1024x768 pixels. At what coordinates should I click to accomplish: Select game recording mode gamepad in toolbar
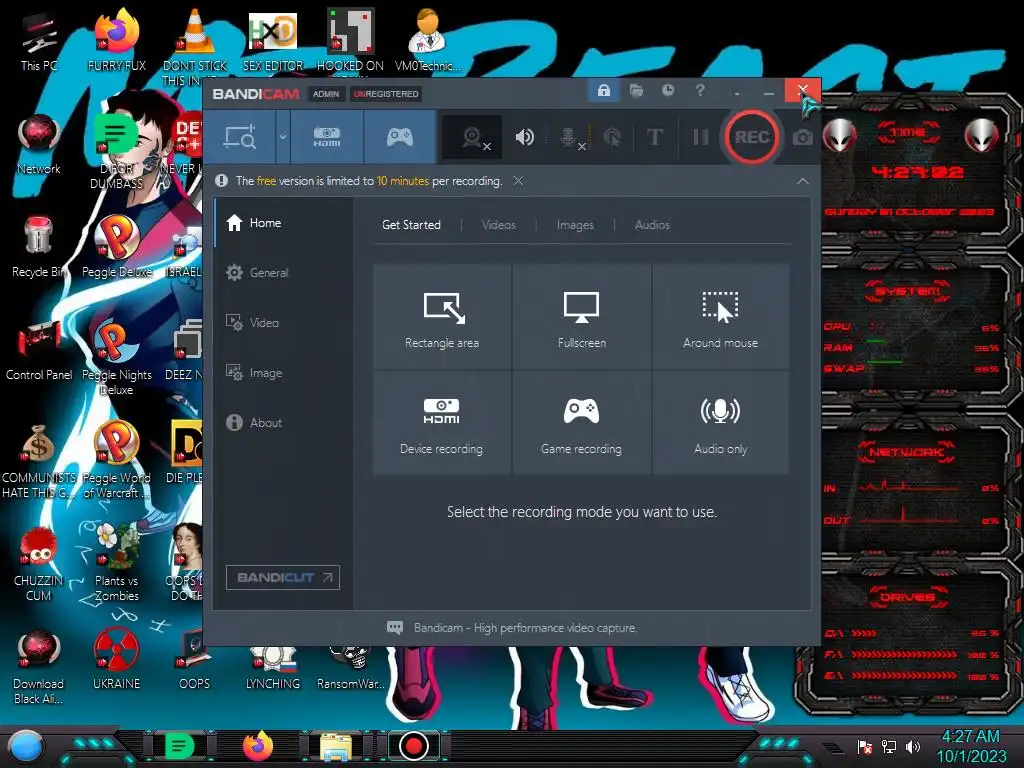click(400, 137)
